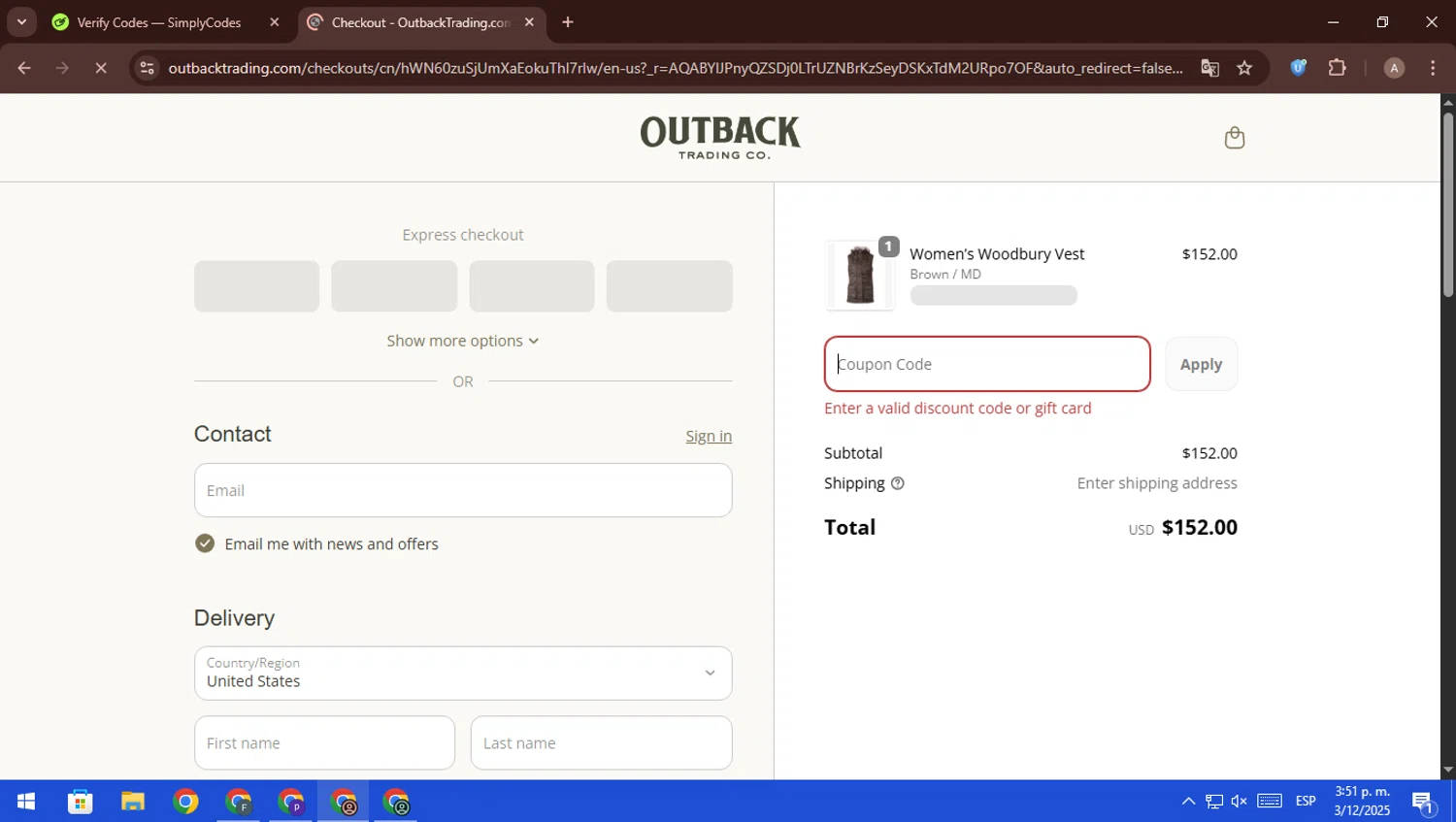The height and width of the screenshot is (822, 1456).
Task: Select first express checkout placeholder button
Action: click(256, 286)
